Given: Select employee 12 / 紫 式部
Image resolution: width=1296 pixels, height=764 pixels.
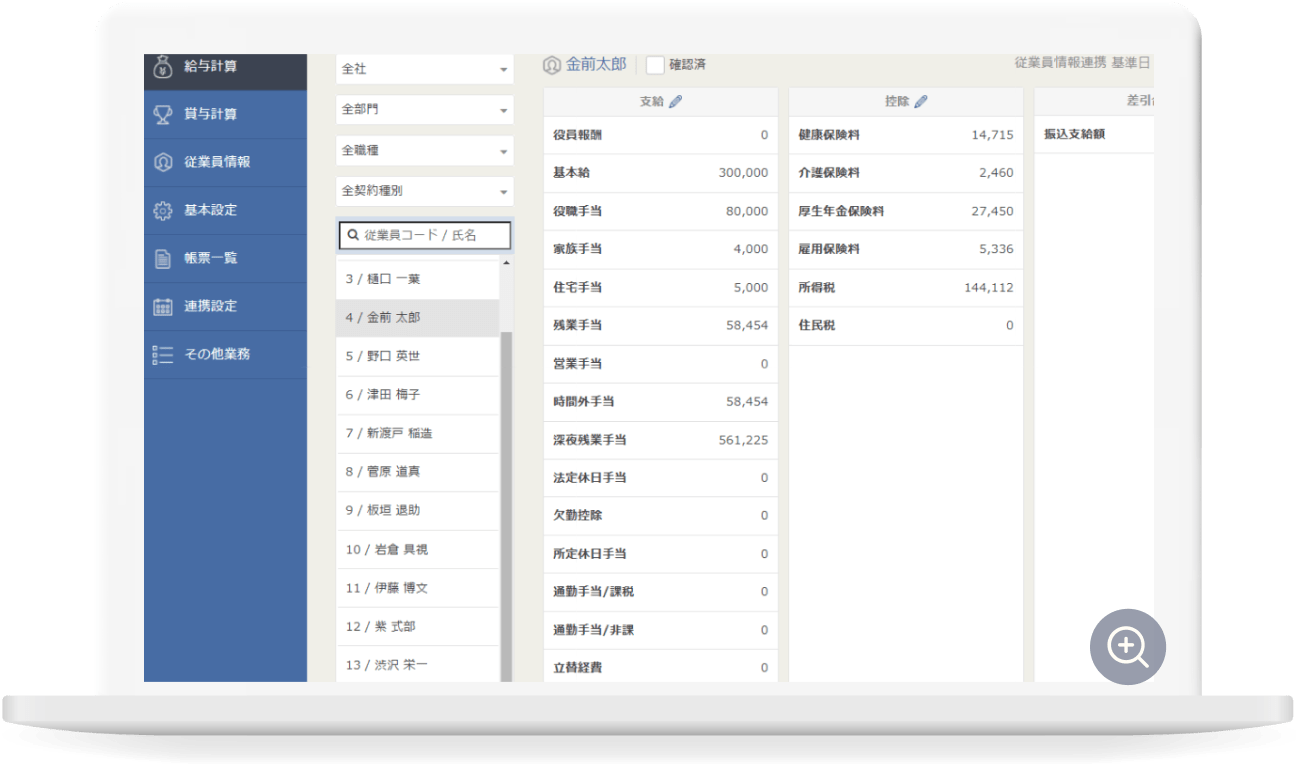Looking at the screenshot, I should click(417, 626).
